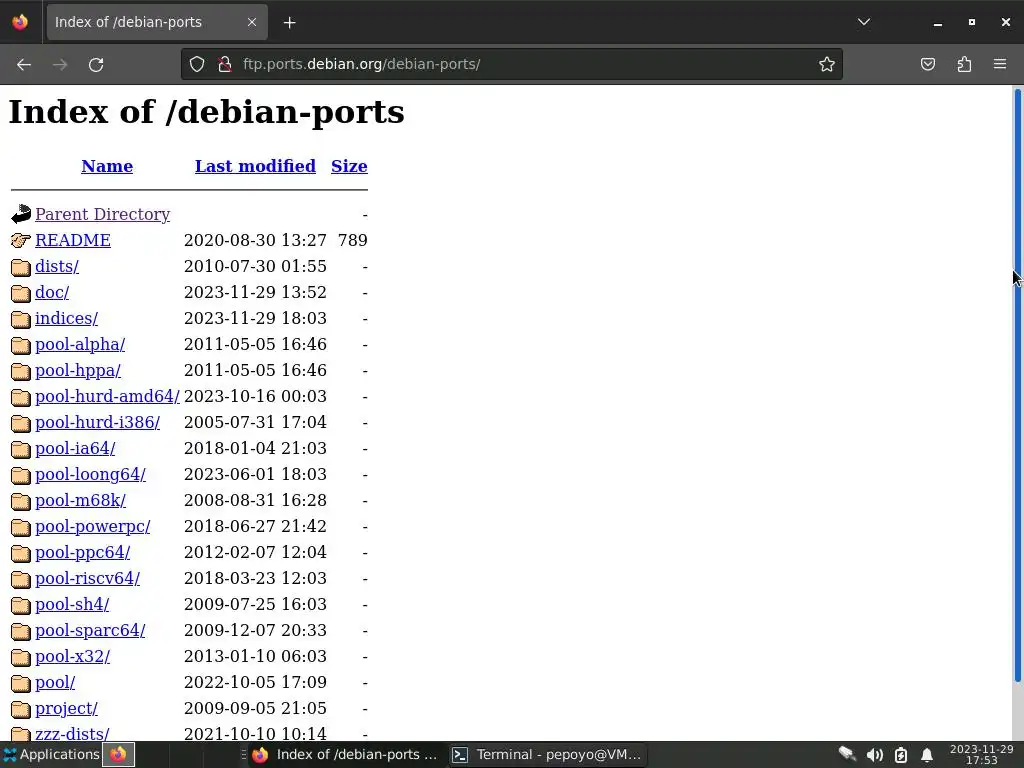The height and width of the screenshot is (768, 1024).
Task: Open the pool-x32/ directory link
Action: click(x=72, y=656)
